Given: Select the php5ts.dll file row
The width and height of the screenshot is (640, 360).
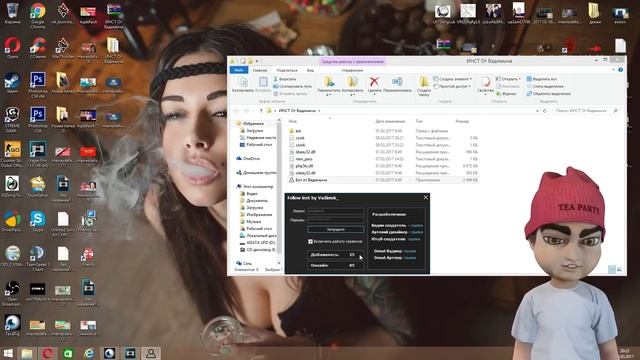Looking at the screenshot, I should [383, 166].
